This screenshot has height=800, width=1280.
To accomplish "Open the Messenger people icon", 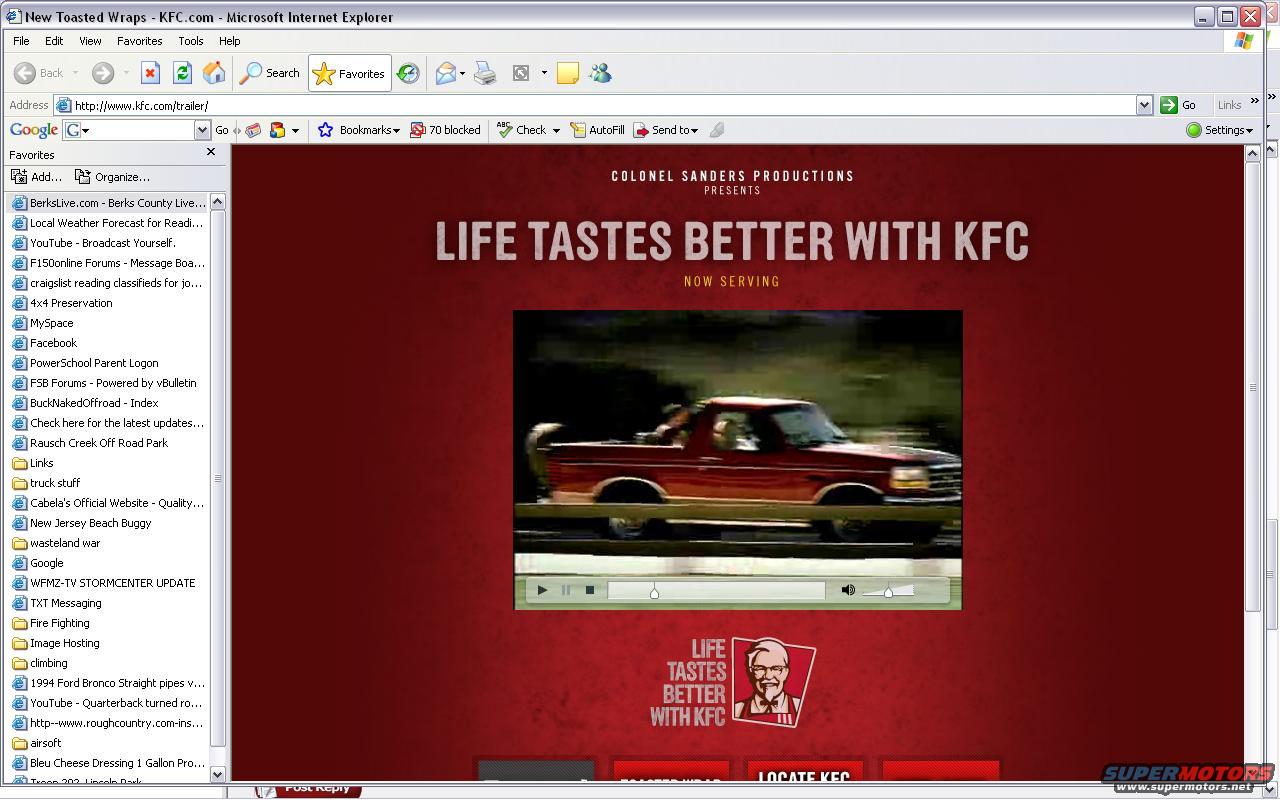I will click(x=600, y=73).
